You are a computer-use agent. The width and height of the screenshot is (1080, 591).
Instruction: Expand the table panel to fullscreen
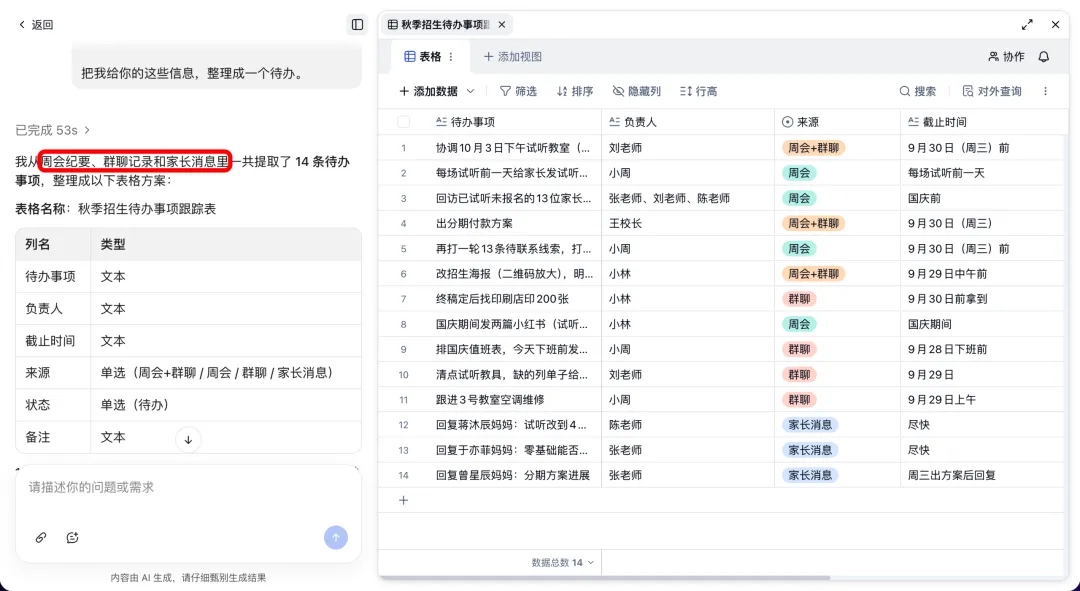coord(1027,25)
